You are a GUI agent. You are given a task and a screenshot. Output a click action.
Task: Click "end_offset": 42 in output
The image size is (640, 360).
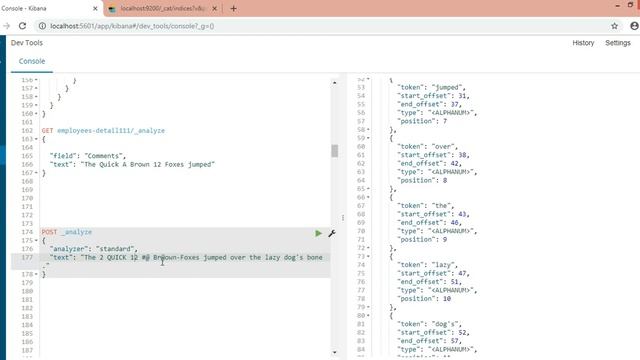[429, 163]
